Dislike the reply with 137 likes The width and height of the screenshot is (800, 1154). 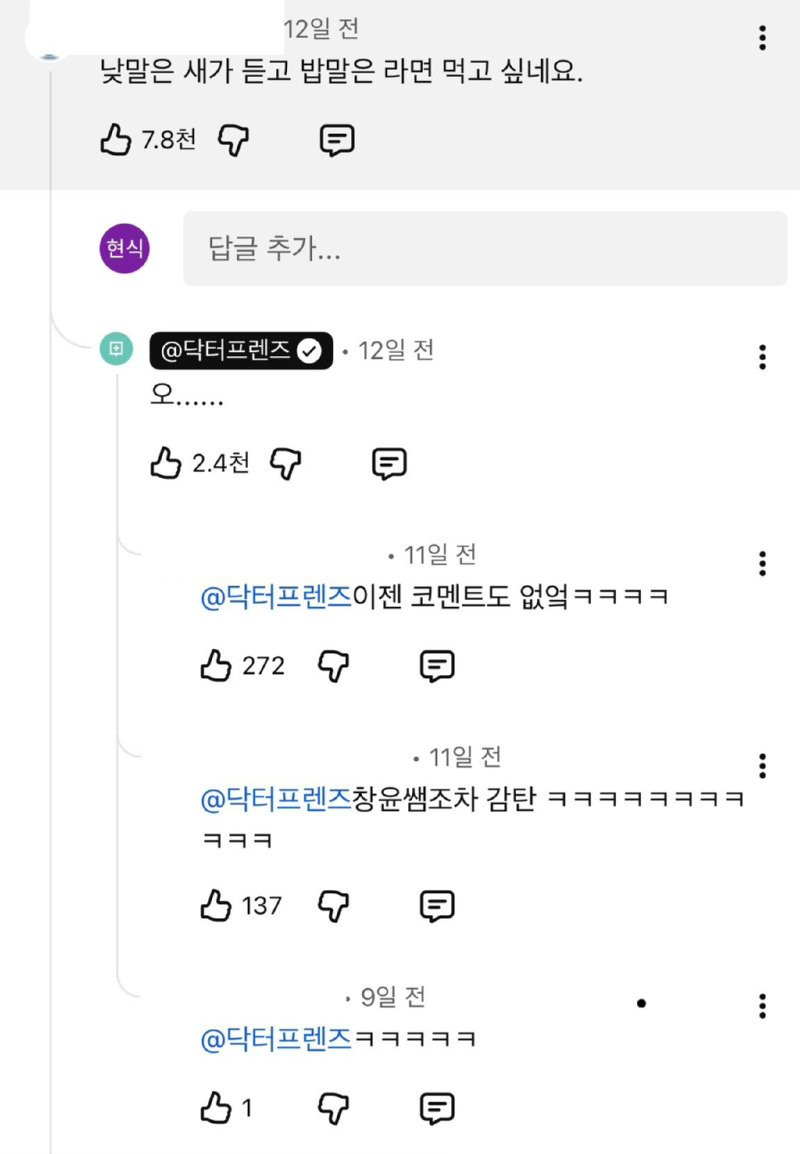point(333,906)
